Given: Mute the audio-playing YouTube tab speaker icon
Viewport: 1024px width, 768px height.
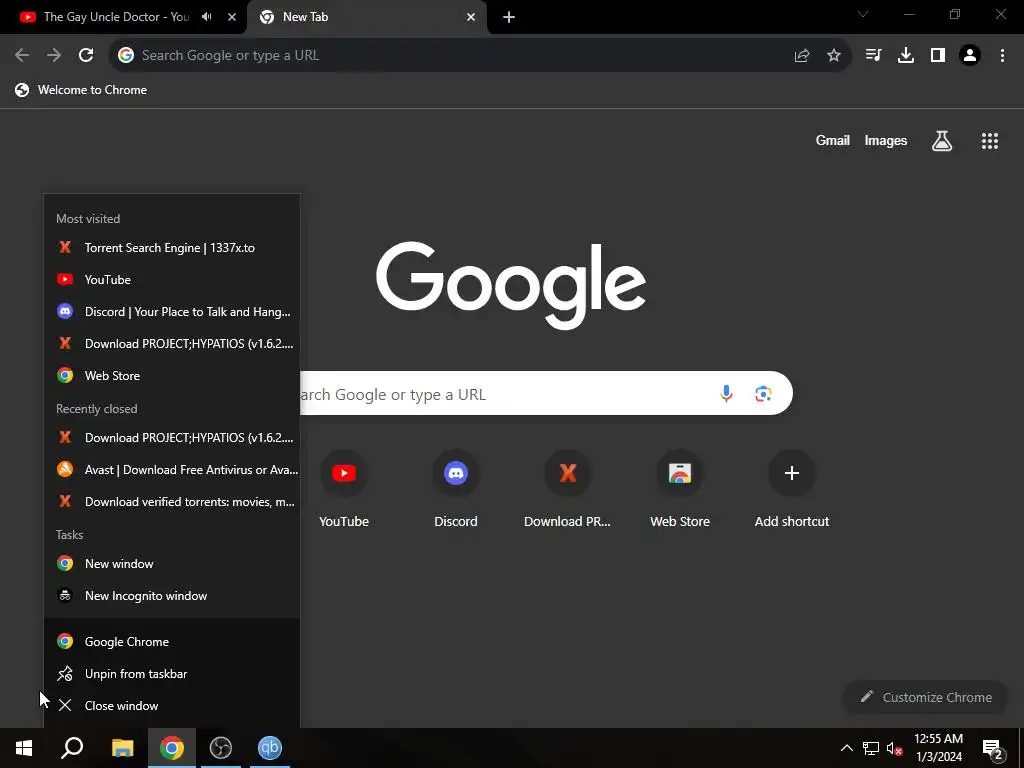Looking at the screenshot, I should [x=207, y=17].
